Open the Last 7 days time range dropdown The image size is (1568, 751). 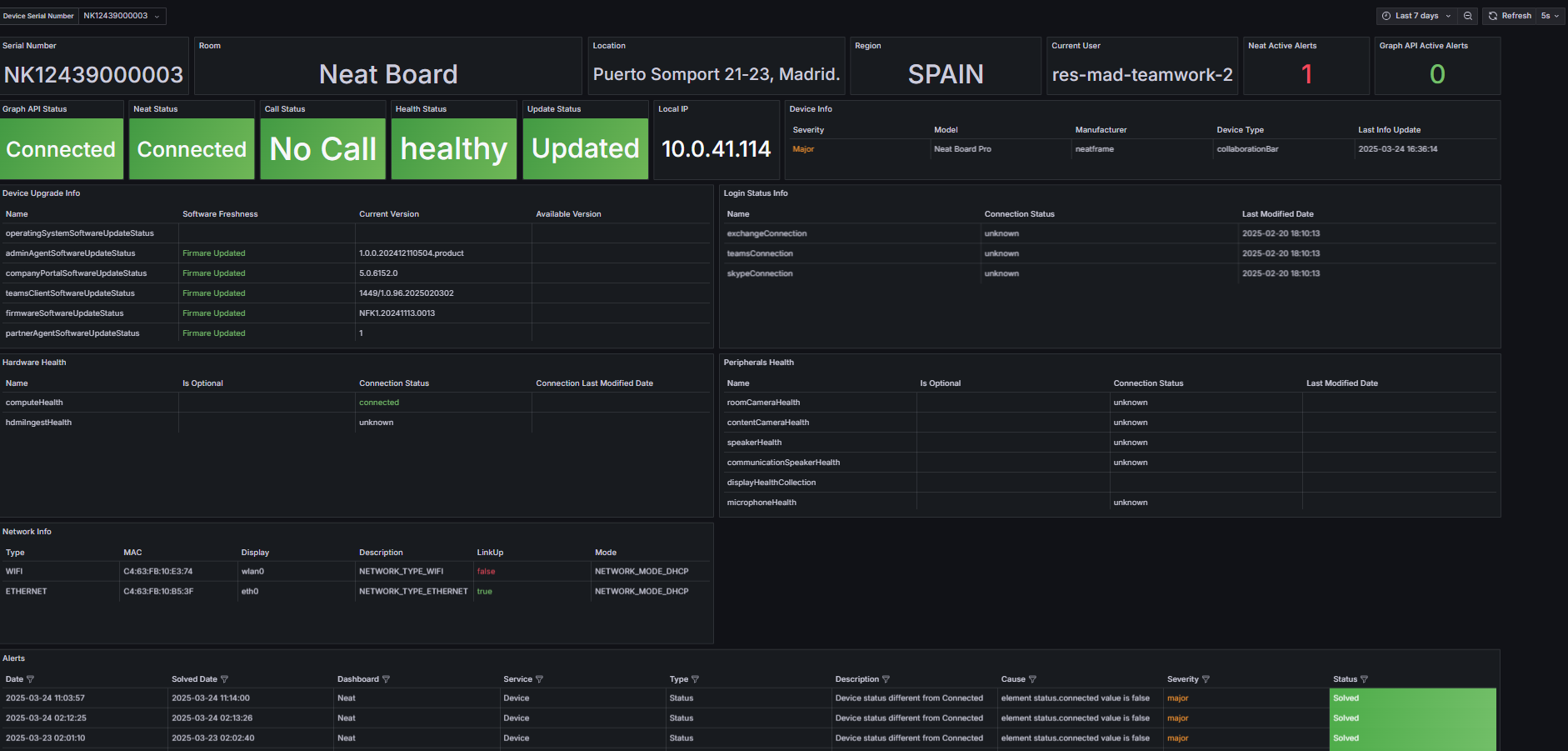click(1416, 15)
